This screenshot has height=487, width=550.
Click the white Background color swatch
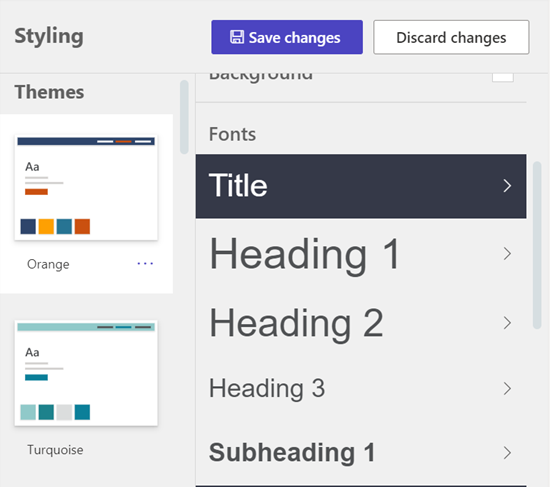[x=503, y=77]
